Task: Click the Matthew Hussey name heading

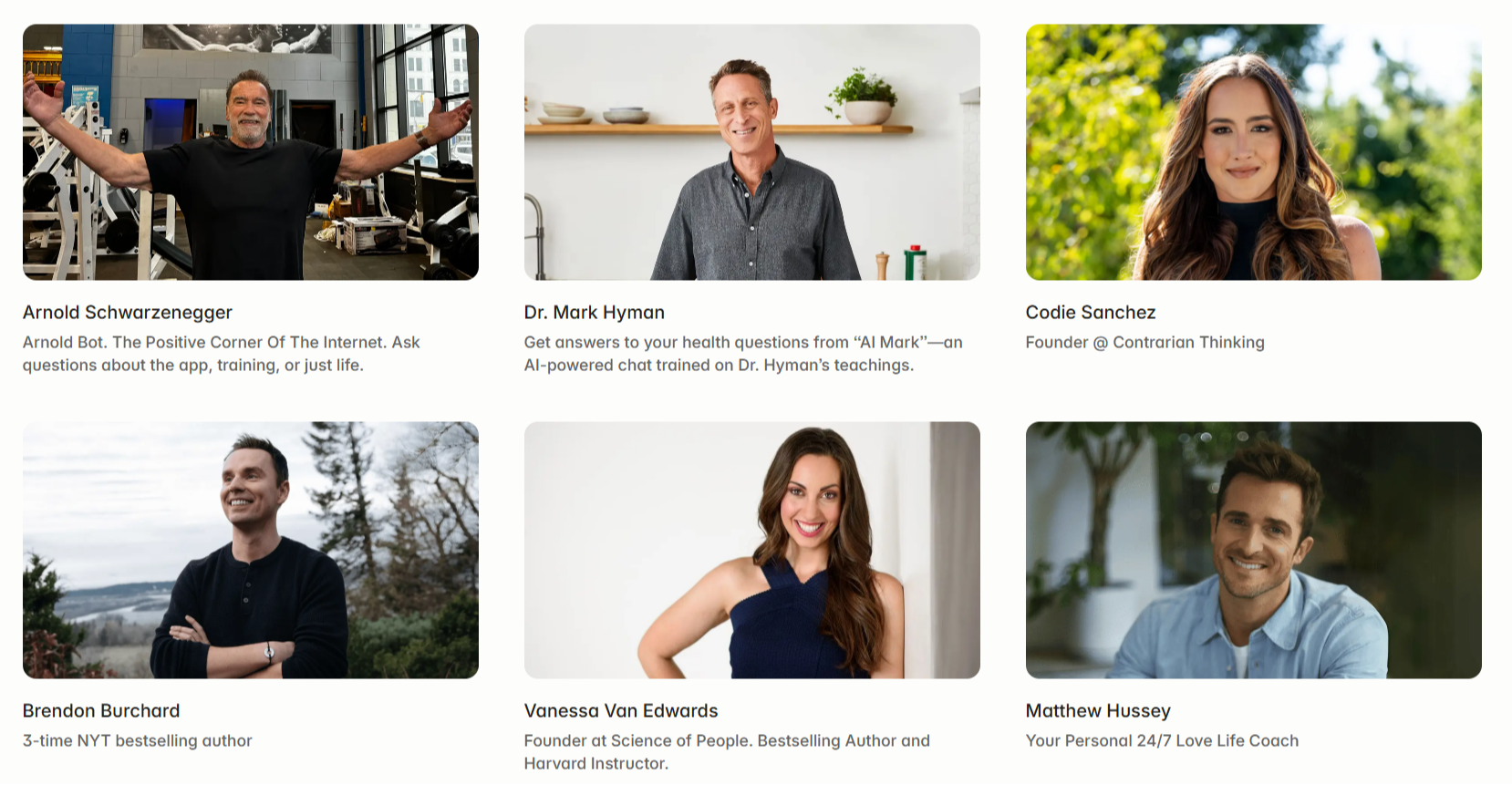Action: click(x=1098, y=711)
